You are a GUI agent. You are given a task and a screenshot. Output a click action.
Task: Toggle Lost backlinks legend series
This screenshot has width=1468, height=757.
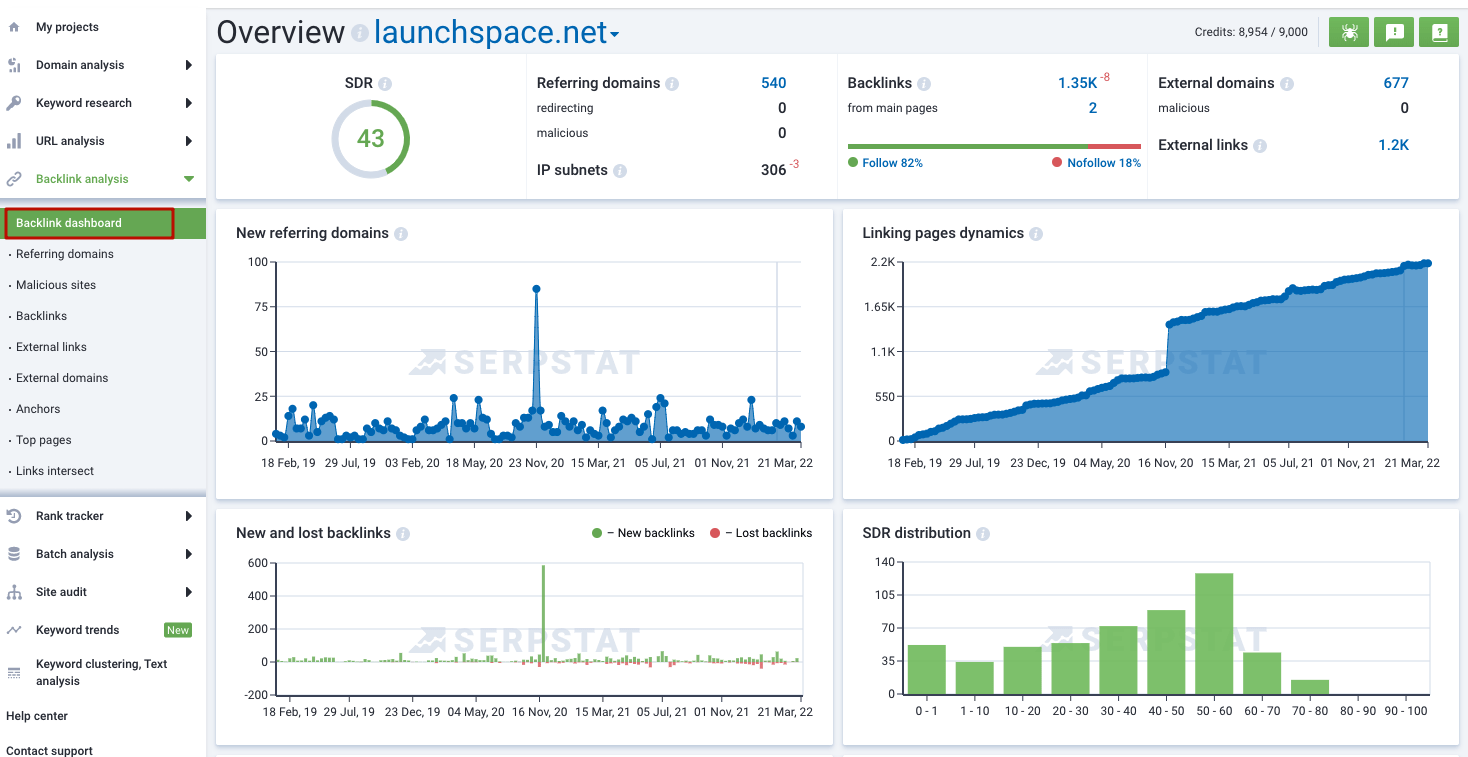coord(761,533)
